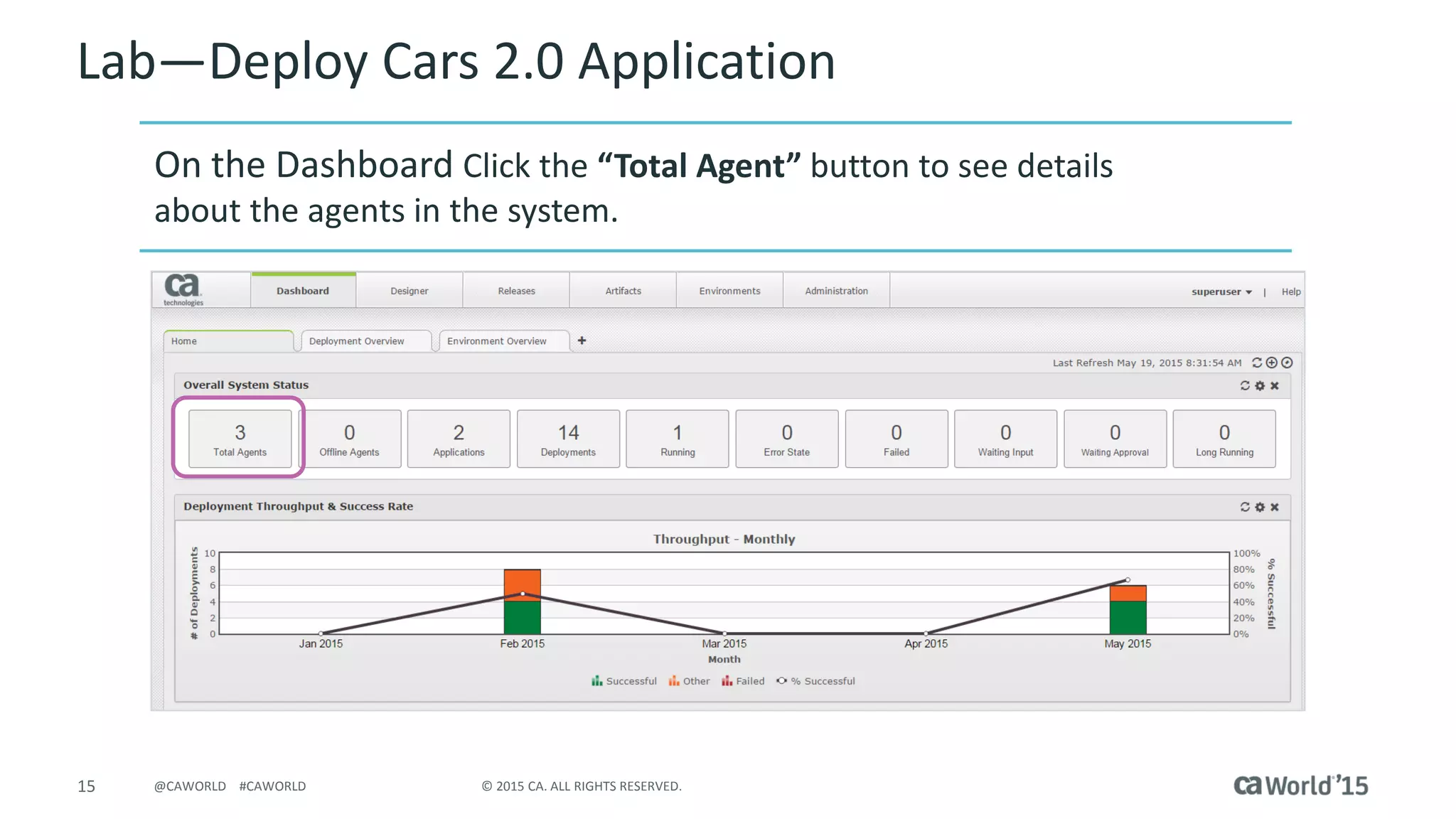Screen dimensions: 1456x819
Task: Refresh the Deployment Throughput & Success Rate panel
Action: [x=1245, y=507]
